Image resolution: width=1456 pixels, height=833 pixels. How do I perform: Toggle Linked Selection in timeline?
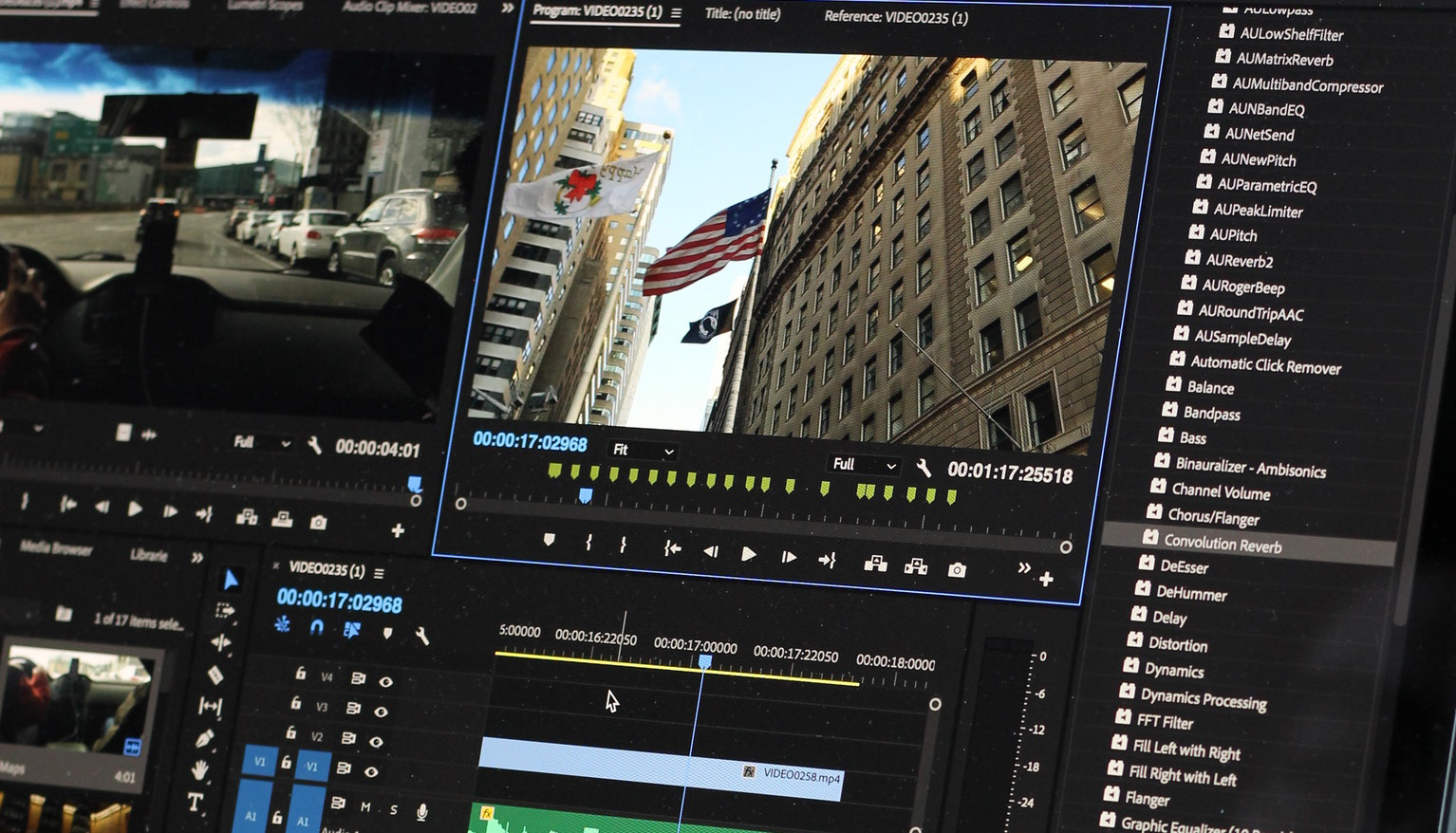pyautogui.click(x=352, y=630)
